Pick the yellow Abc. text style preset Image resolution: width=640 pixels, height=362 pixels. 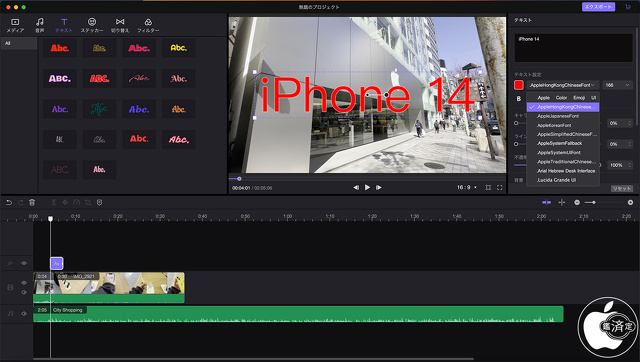[x=178, y=48]
